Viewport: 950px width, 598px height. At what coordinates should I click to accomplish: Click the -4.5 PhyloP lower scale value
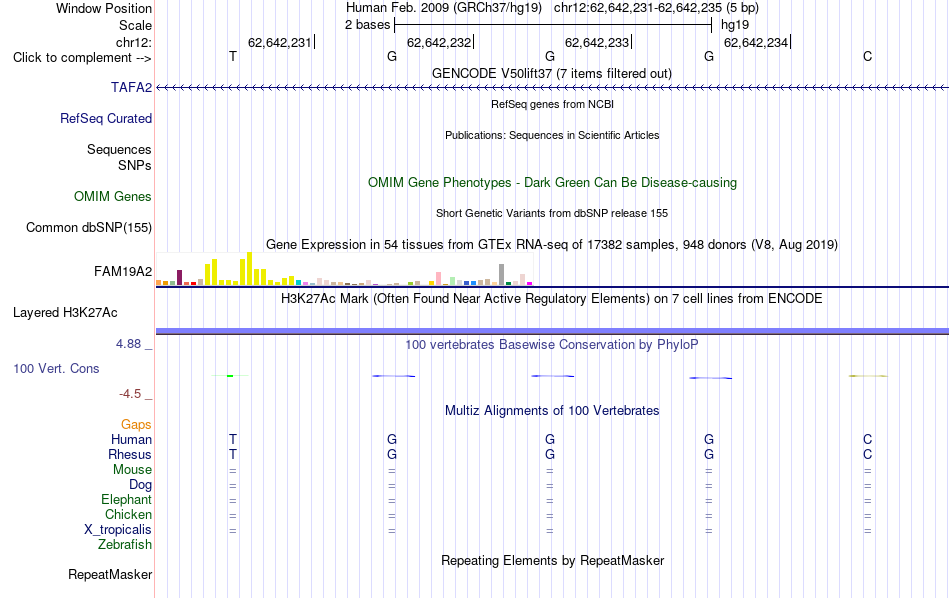130,394
